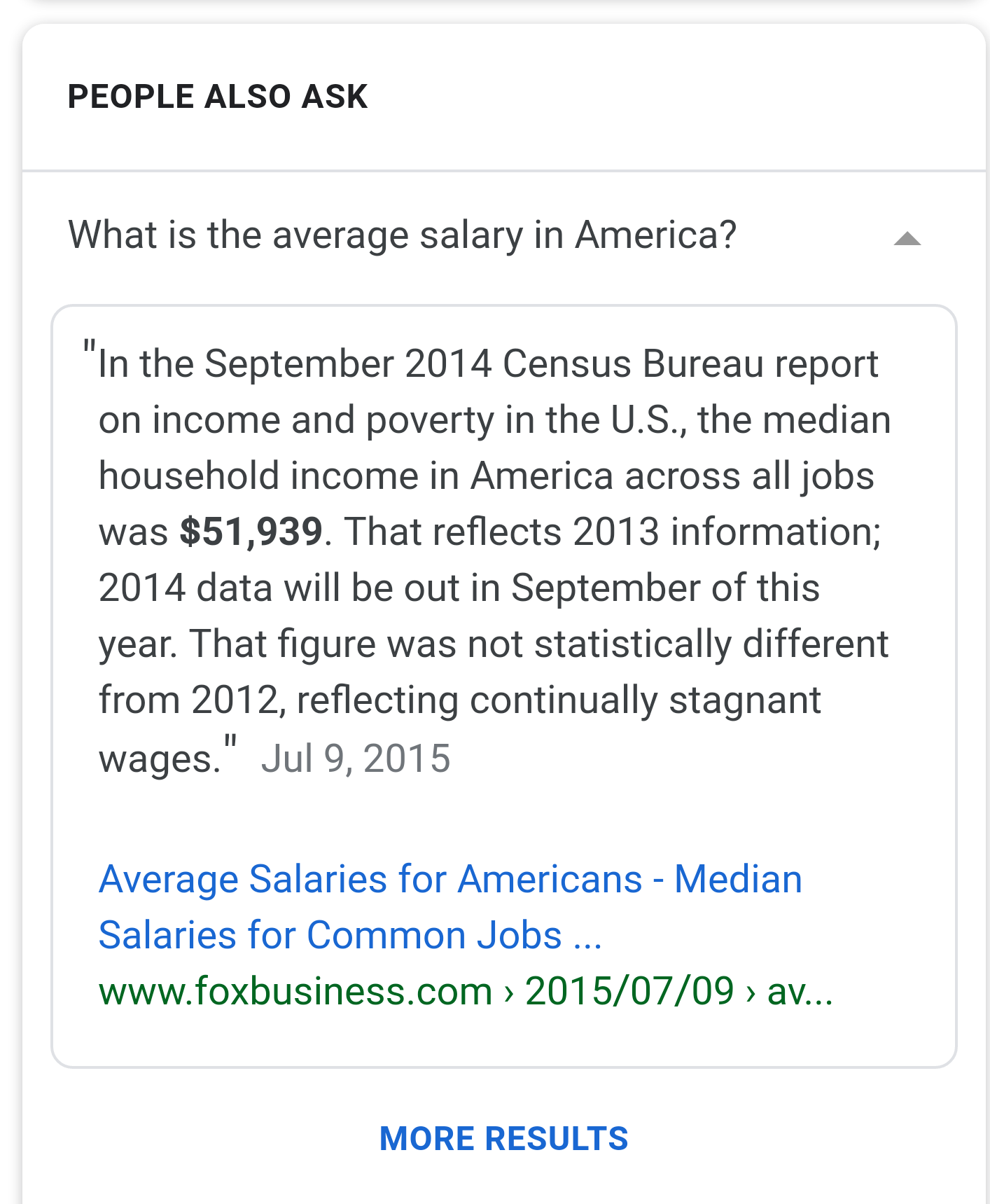This screenshot has height=1204, width=990.
Task: Click the 'reflecting continually stagnant' text
Action: [x=558, y=700]
